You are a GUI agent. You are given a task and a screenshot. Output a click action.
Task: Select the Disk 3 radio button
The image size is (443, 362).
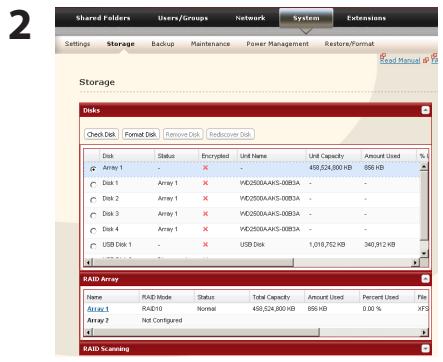click(x=93, y=215)
